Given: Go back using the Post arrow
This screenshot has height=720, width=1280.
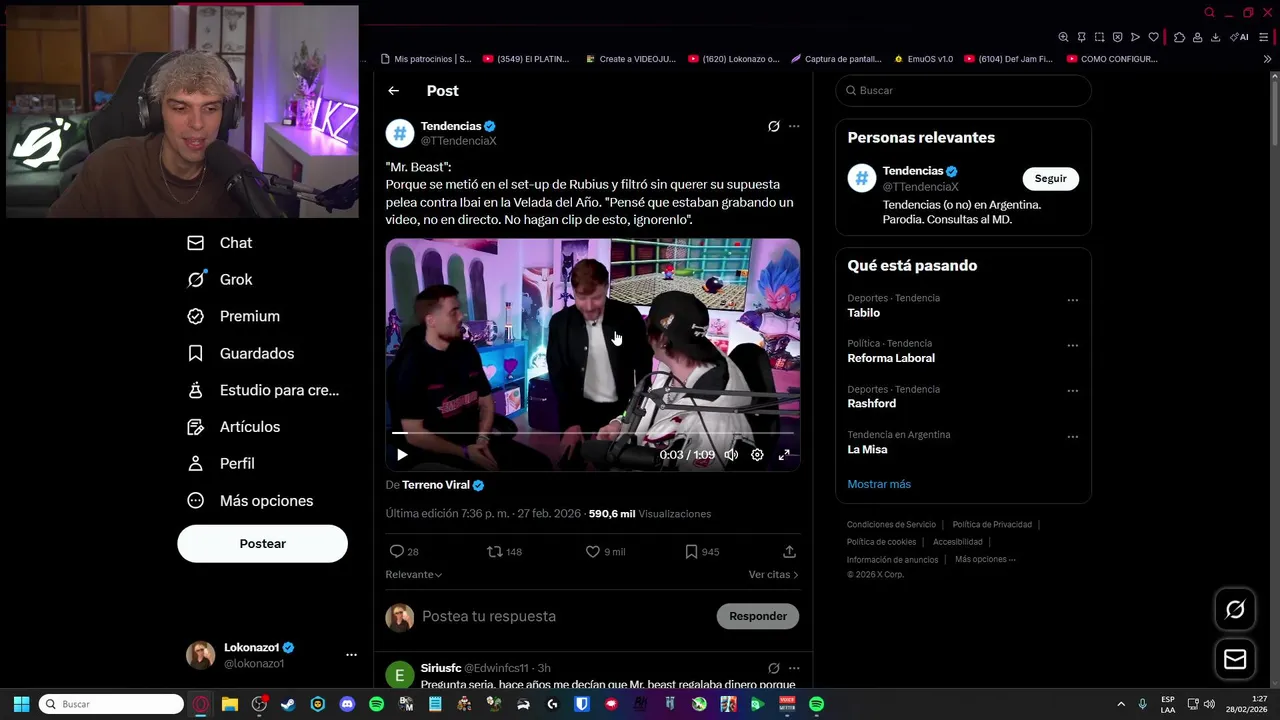Looking at the screenshot, I should pyautogui.click(x=394, y=91).
